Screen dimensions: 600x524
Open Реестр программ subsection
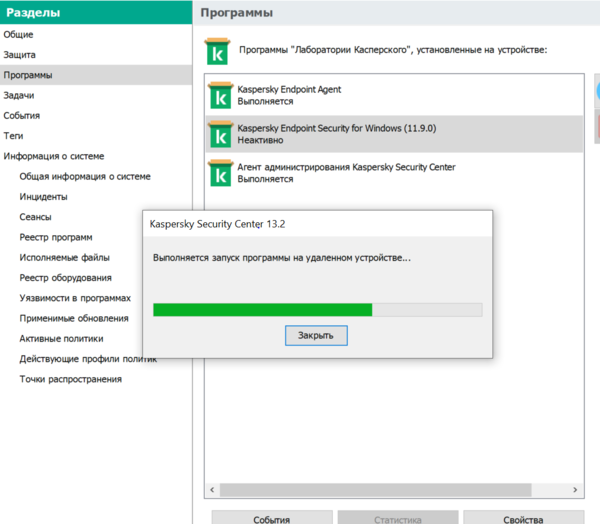56,237
